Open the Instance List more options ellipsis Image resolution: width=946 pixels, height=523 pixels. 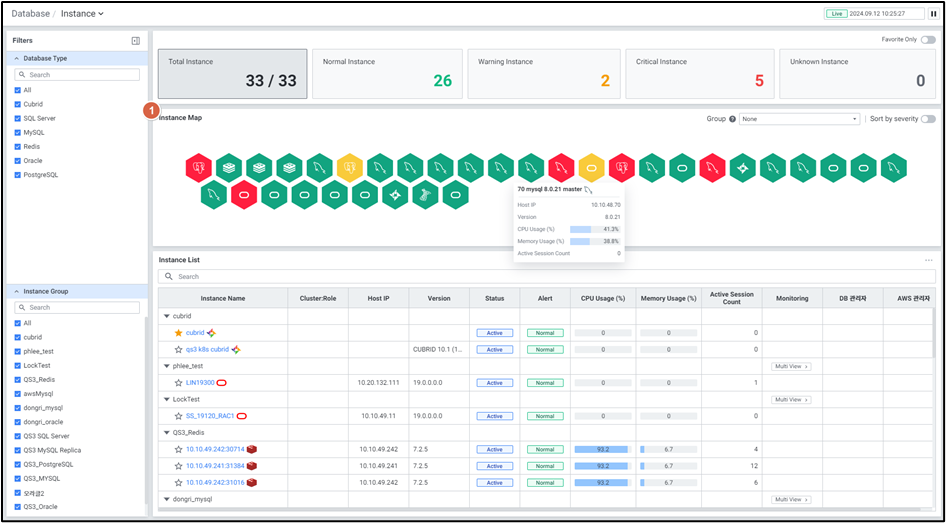928,260
